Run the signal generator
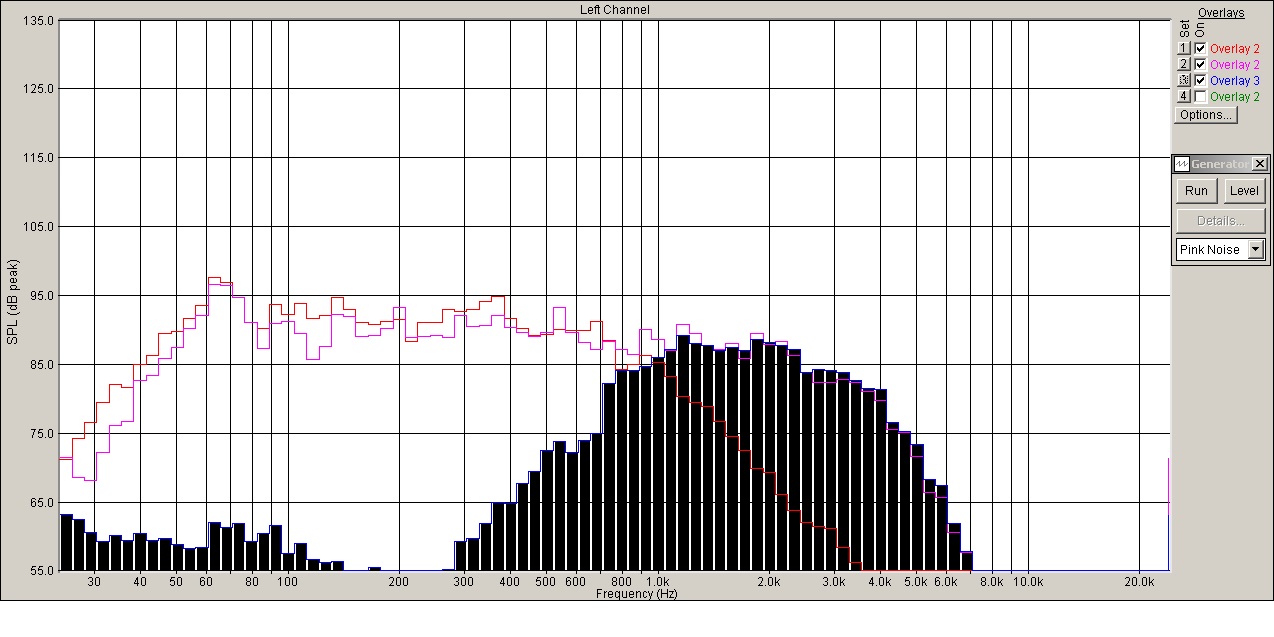 (1196, 191)
